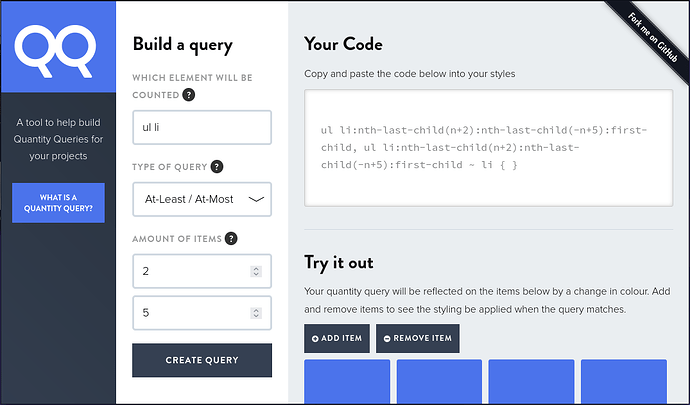Click help icon next to Amount of Items
This screenshot has width=690, height=405.
(231, 239)
